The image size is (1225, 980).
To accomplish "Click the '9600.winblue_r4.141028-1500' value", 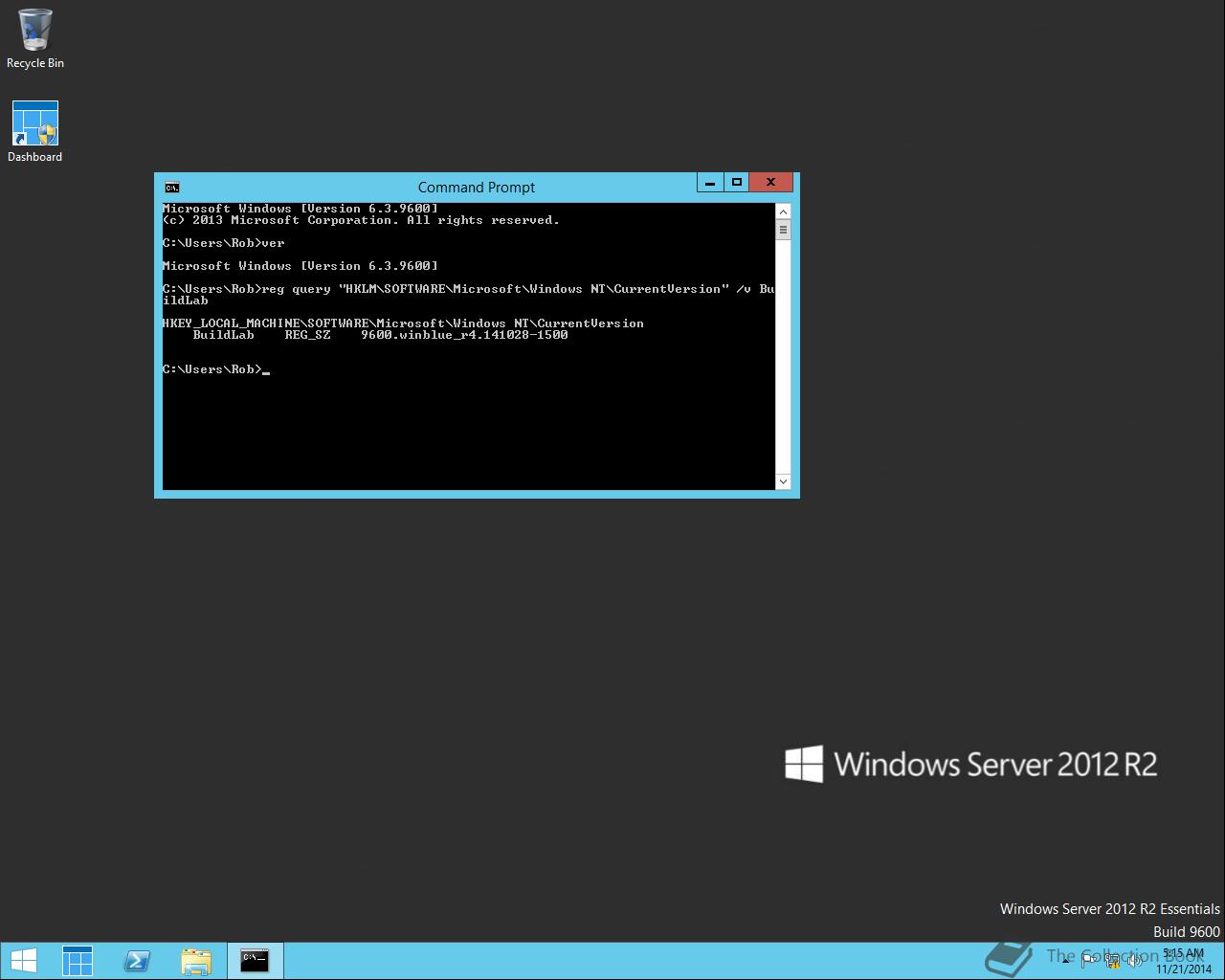I will tap(464, 335).
